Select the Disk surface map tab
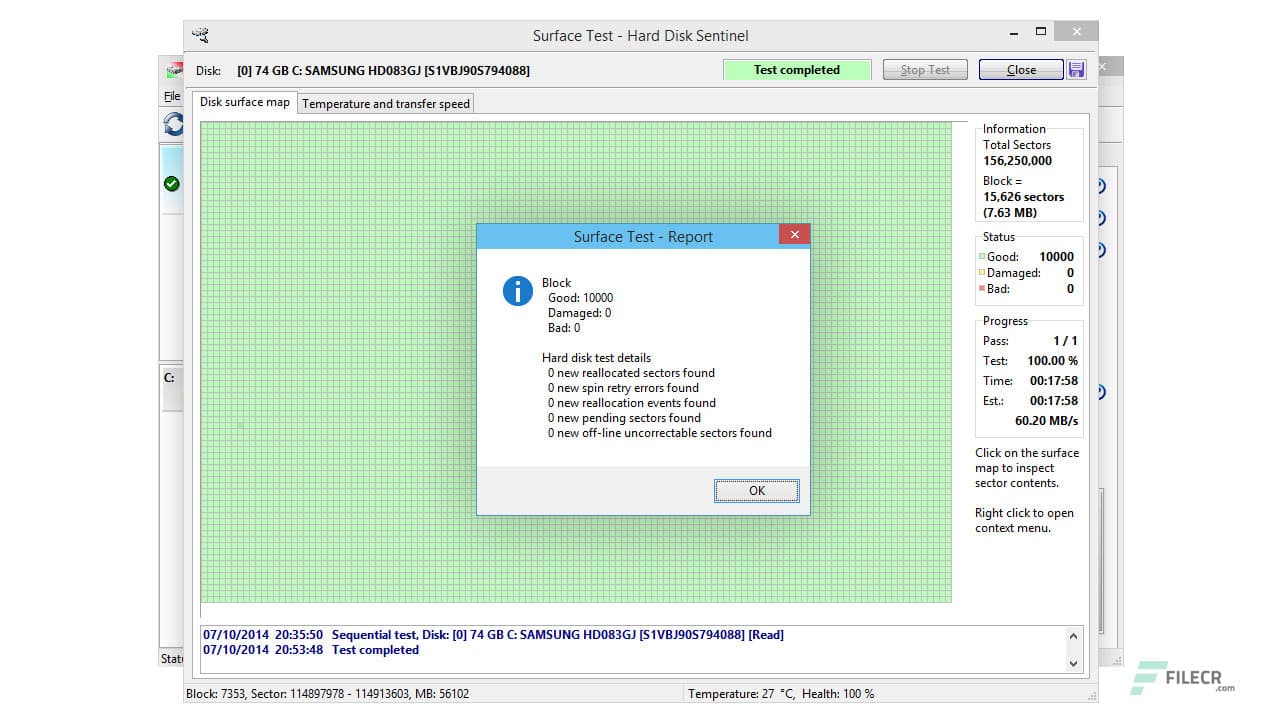Image resolution: width=1280 pixels, height=720 pixels. pyautogui.click(x=244, y=101)
